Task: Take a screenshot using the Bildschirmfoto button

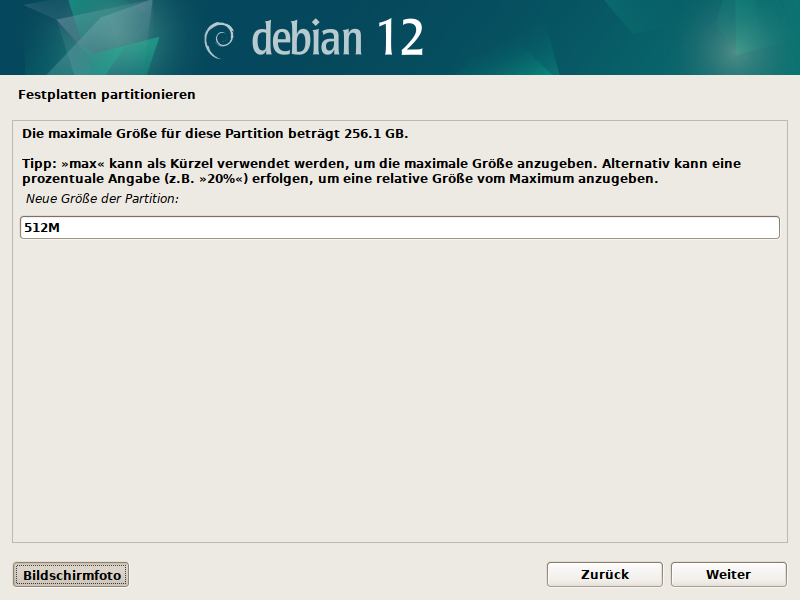Action: (x=71, y=575)
